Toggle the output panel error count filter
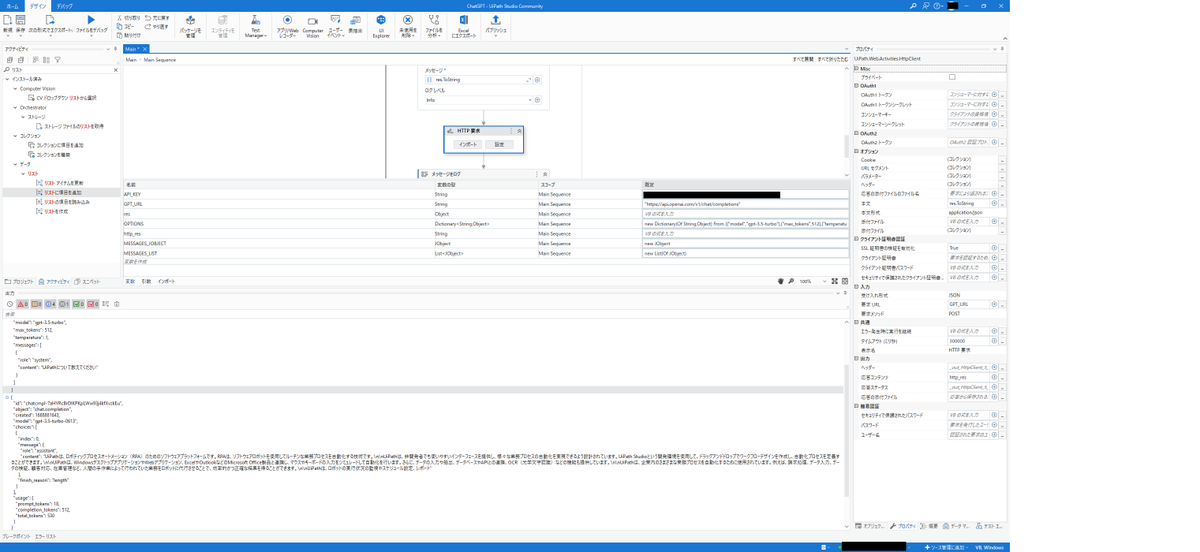Image resolution: width=1200 pixels, height=552 pixels. tap(21, 304)
